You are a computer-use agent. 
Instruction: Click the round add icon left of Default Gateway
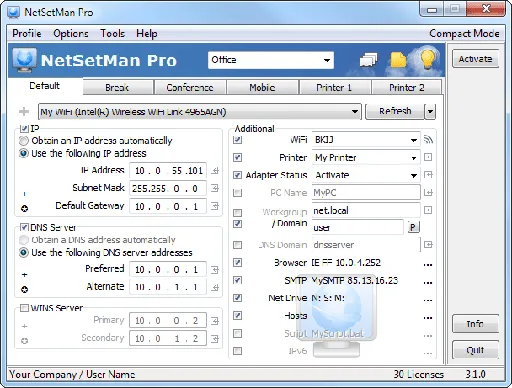pos(24,209)
